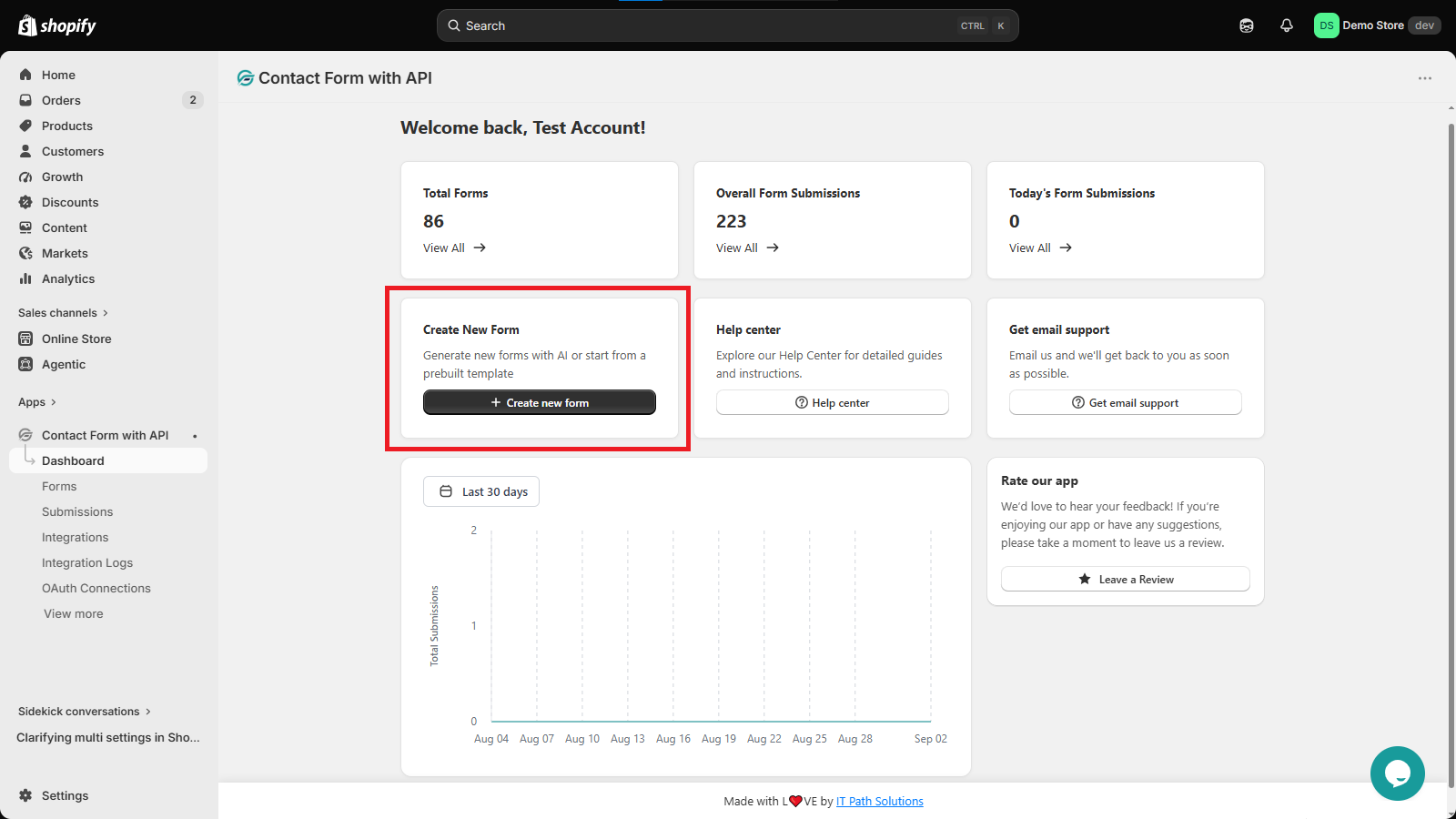
Task: Click the Products tag icon
Action: pyautogui.click(x=25, y=126)
